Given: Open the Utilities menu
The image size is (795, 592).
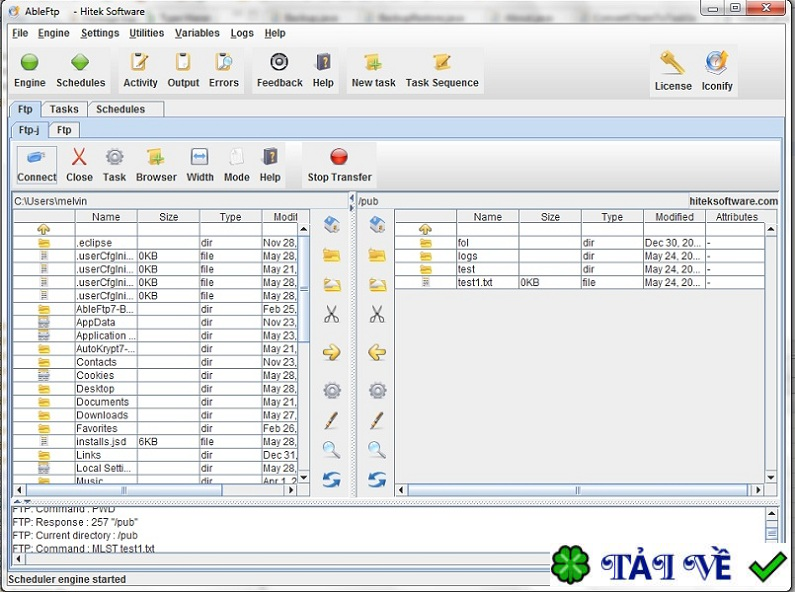Looking at the screenshot, I should coord(147,33).
